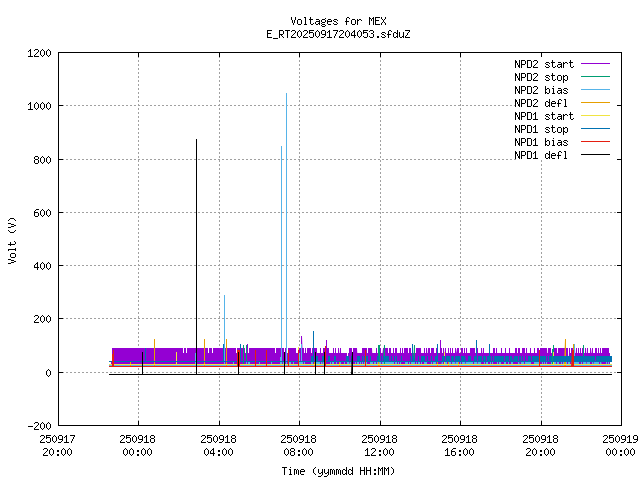Click the small blue spike near 290 V
This screenshot has height=480, width=640.
tap(224, 297)
